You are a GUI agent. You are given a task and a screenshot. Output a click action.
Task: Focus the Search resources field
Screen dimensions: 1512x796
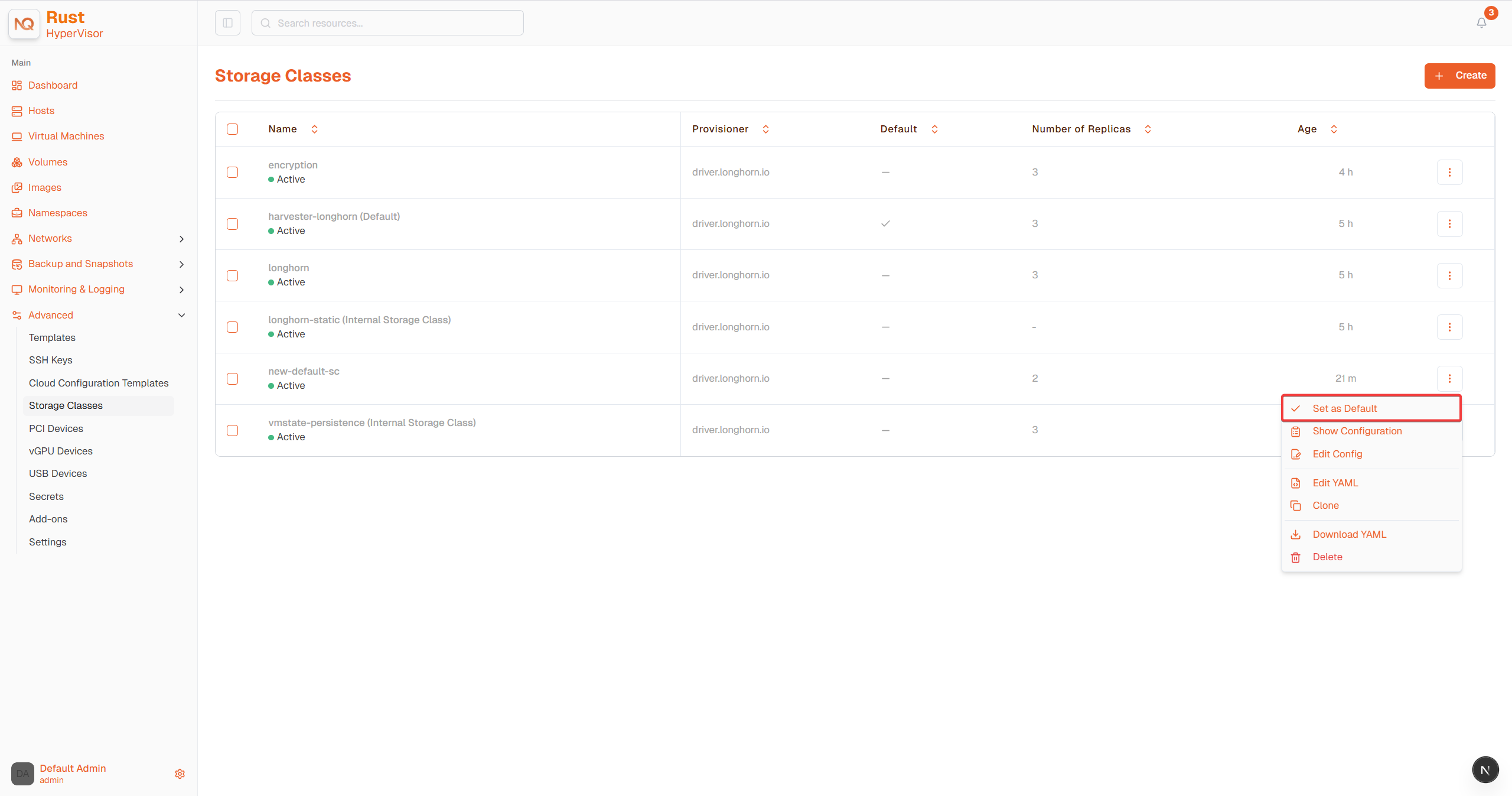point(387,23)
